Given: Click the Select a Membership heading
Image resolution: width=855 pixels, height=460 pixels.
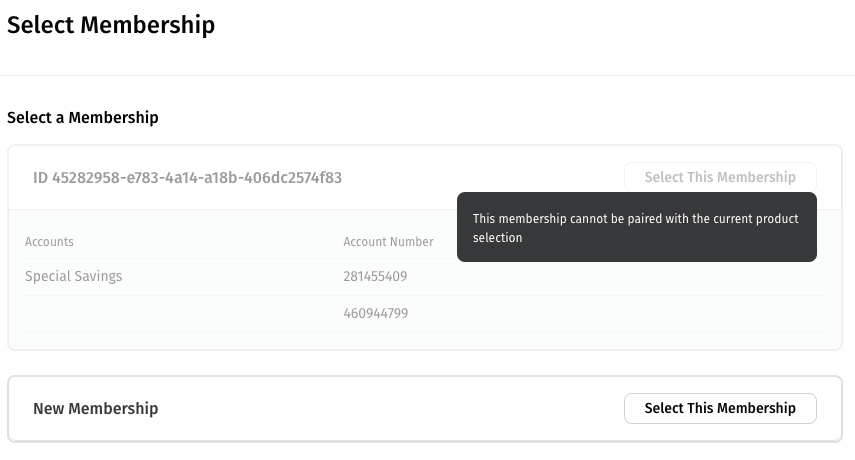Looking at the screenshot, I should [83, 118].
